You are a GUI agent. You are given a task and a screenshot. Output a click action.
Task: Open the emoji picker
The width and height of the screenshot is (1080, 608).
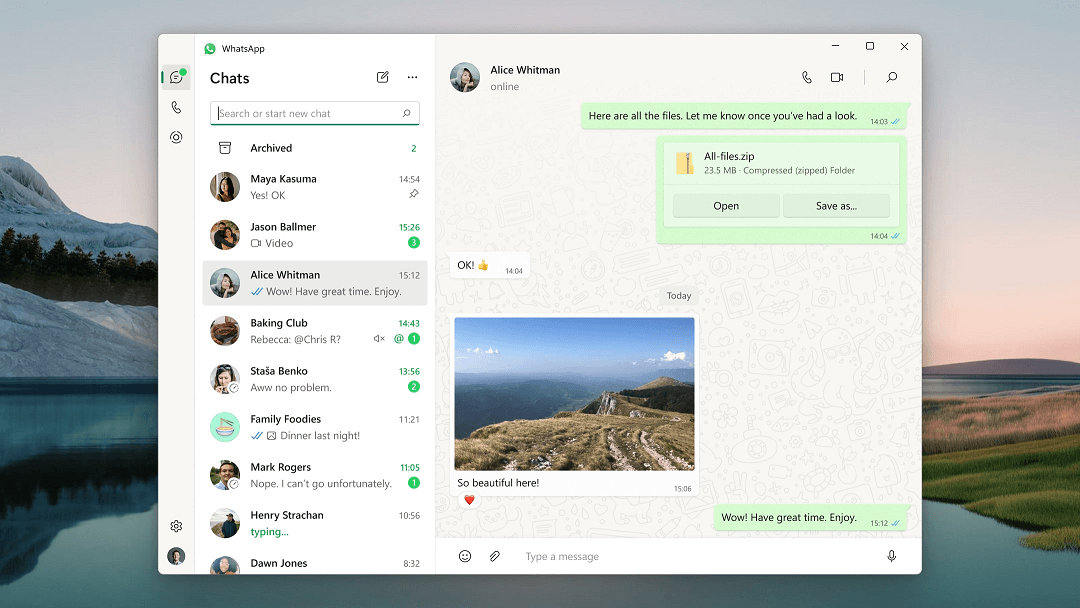(x=465, y=556)
